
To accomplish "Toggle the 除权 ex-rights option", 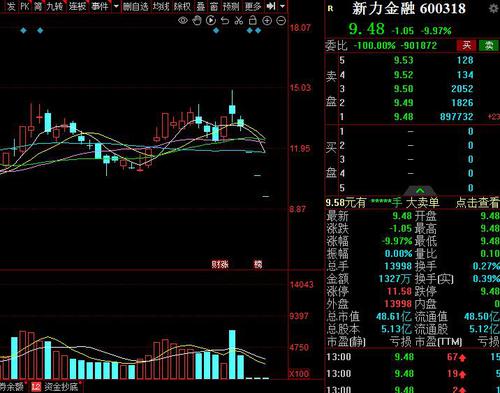I will [182, 6].
